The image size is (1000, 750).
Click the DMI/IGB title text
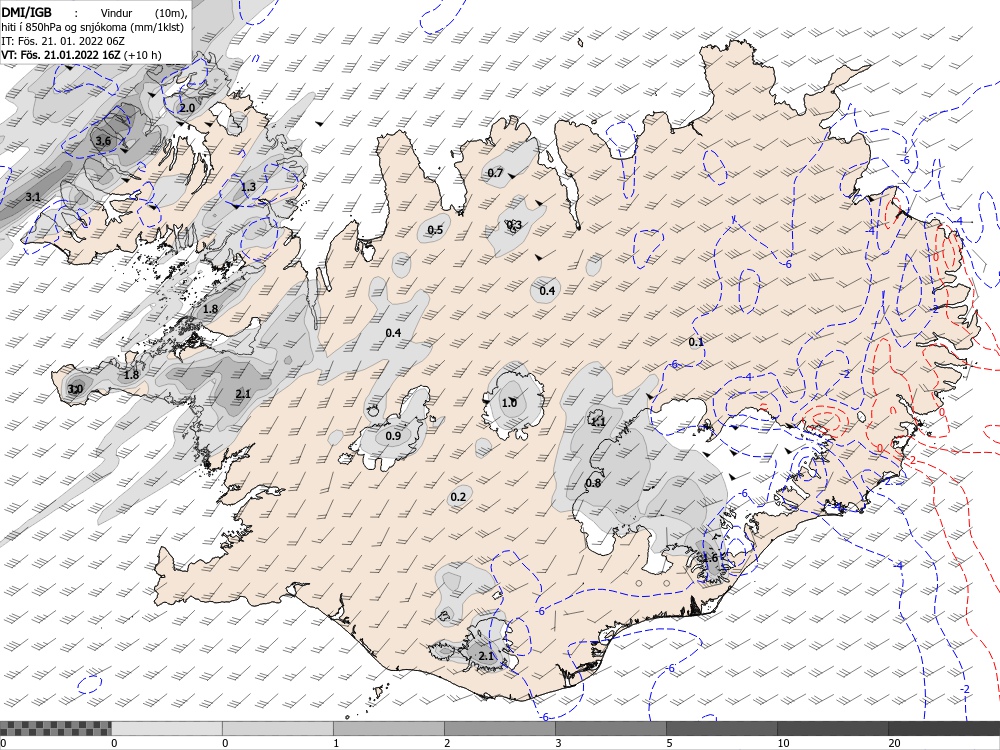pos(27,11)
